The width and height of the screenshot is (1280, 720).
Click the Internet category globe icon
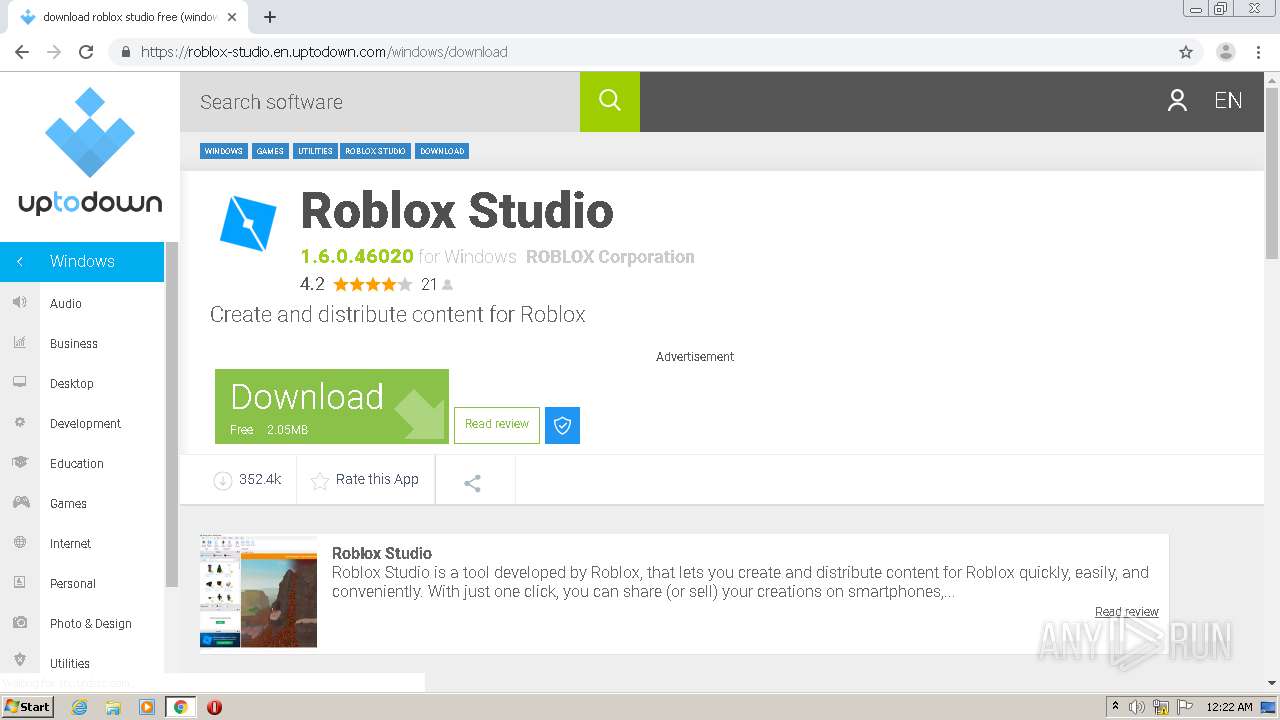pos(19,543)
